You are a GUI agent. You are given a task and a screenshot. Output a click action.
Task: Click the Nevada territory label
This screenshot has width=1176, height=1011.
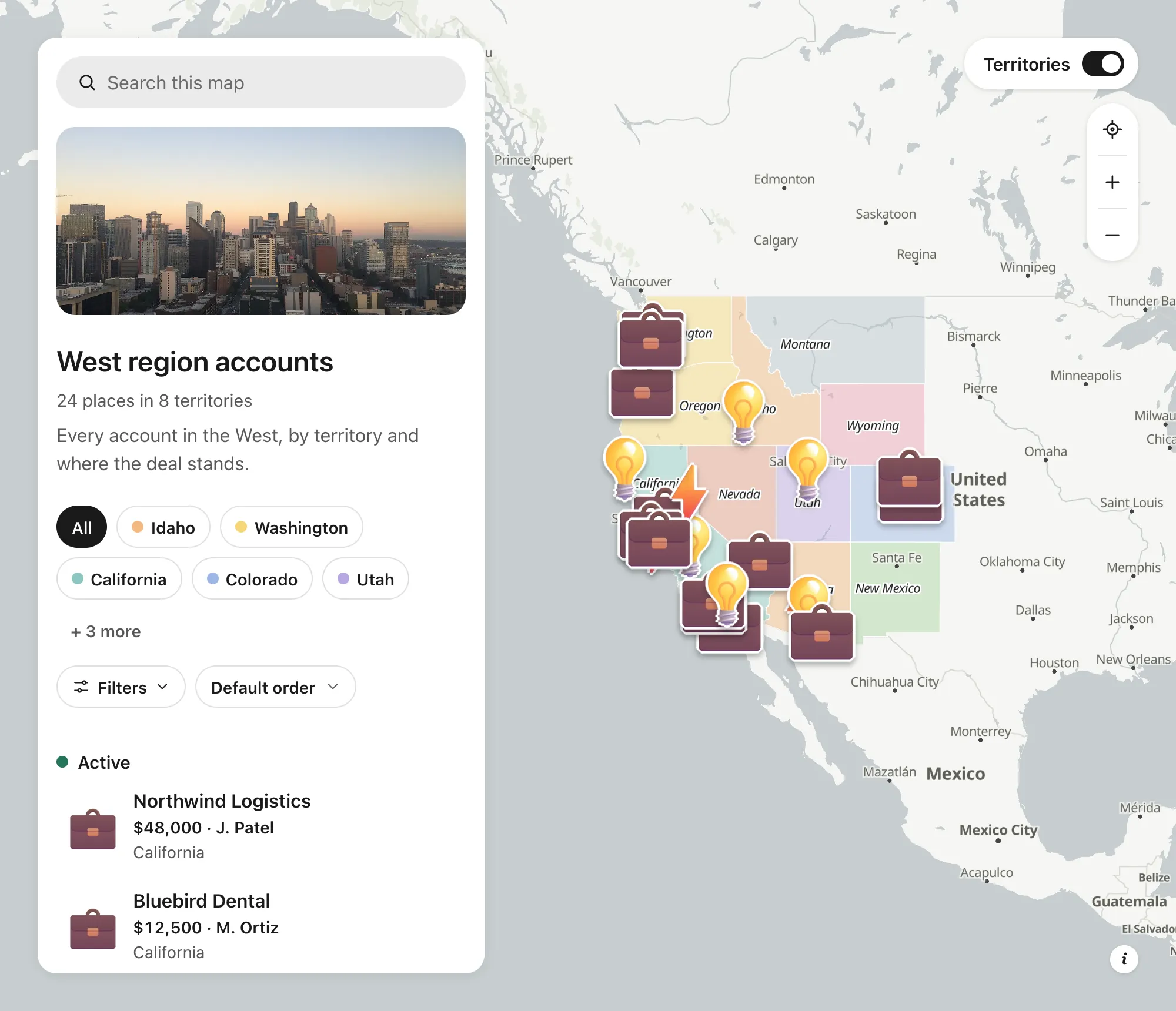tap(739, 494)
